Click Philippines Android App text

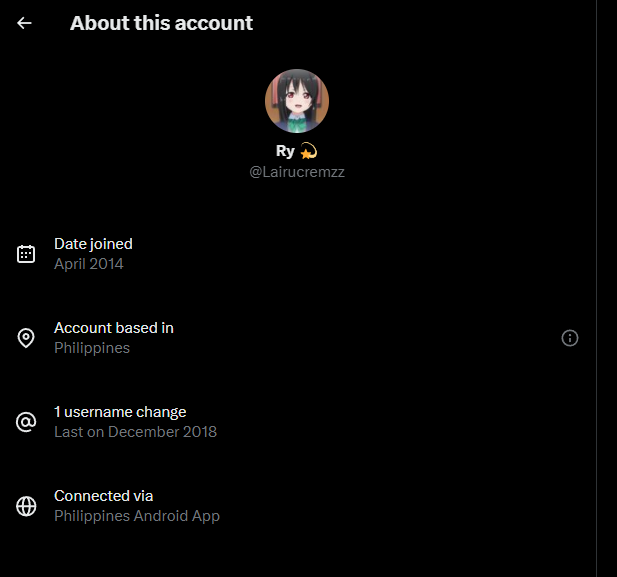click(x=137, y=516)
